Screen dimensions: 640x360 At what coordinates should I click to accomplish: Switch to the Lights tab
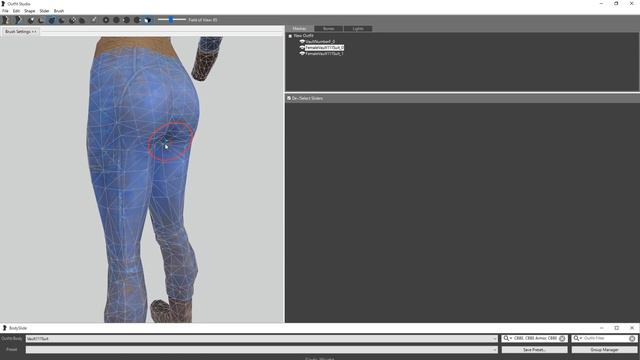point(358,29)
